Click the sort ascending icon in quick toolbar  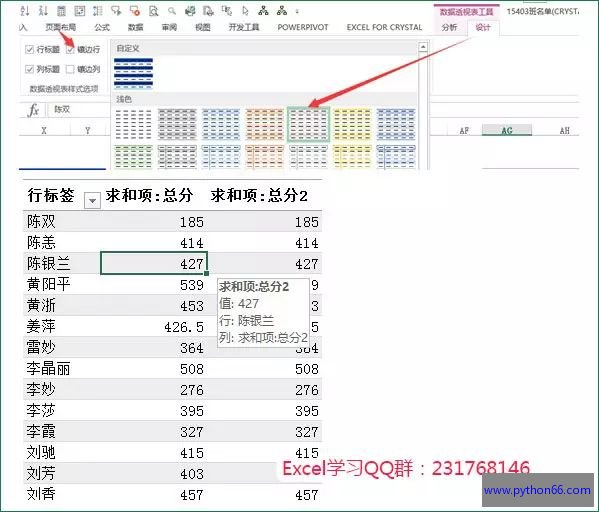click(x=25, y=11)
